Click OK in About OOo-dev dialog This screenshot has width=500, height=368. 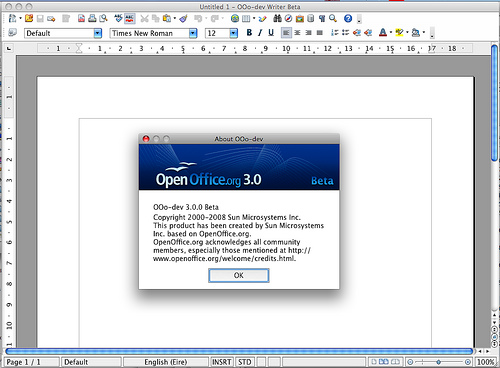pos(239,276)
